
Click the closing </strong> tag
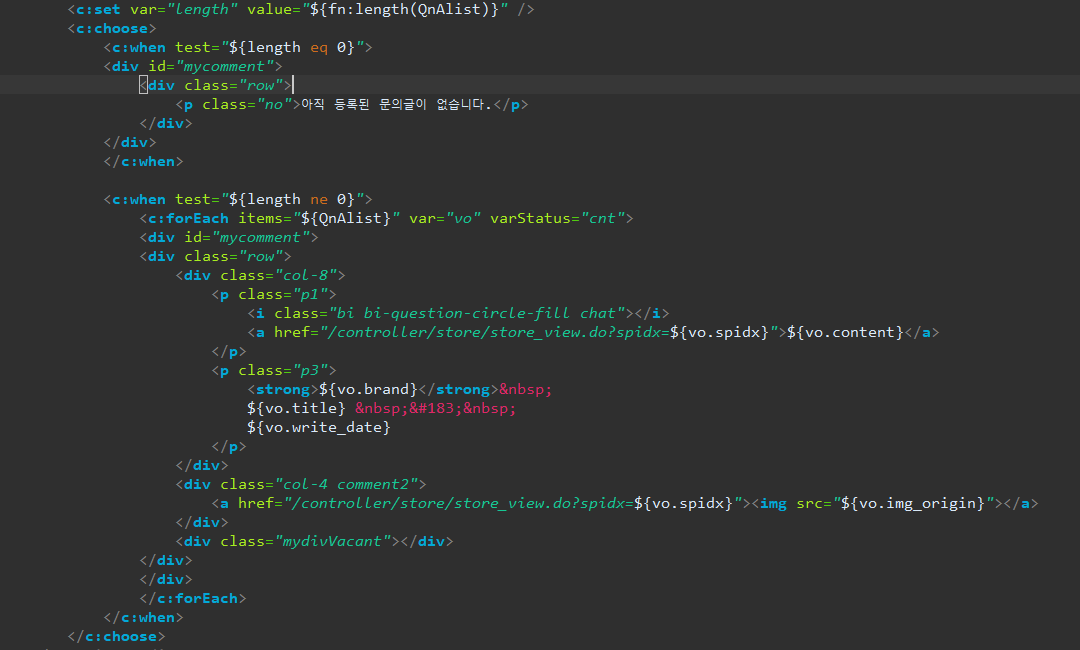pyautogui.click(x=458, y=390)
